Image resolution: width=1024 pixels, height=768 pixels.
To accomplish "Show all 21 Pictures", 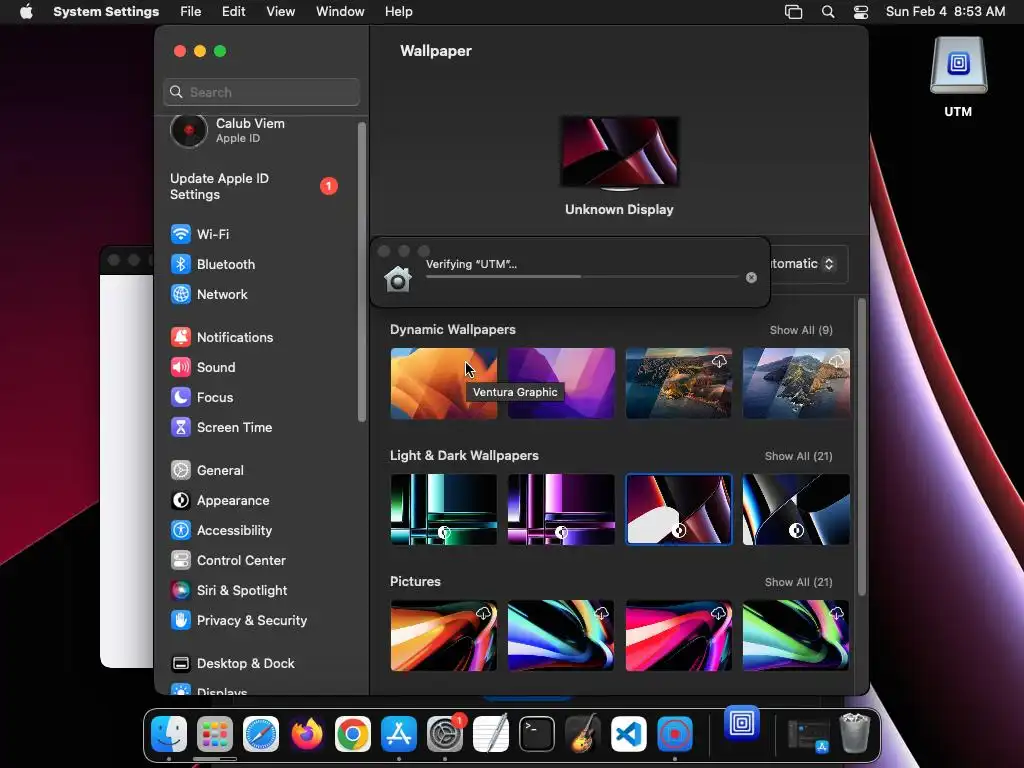I will coord(798,582).
